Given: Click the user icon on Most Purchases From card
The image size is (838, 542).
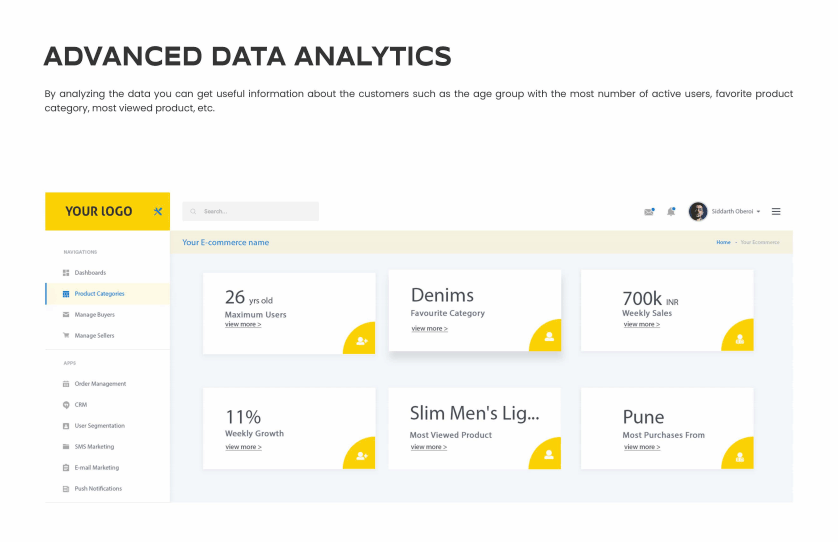Looking at the screenshot, I should [740, 456].
